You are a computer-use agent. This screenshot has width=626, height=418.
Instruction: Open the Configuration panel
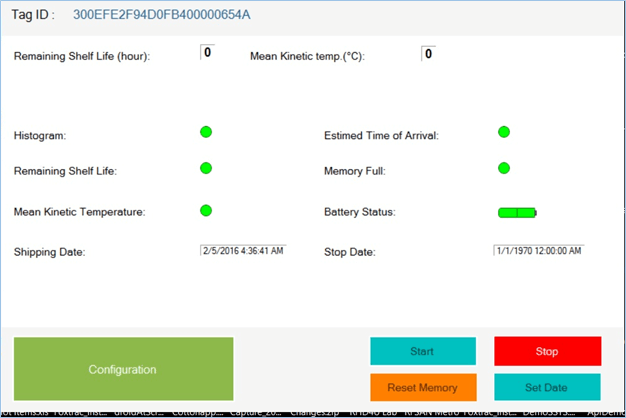(x=123, y=369)
